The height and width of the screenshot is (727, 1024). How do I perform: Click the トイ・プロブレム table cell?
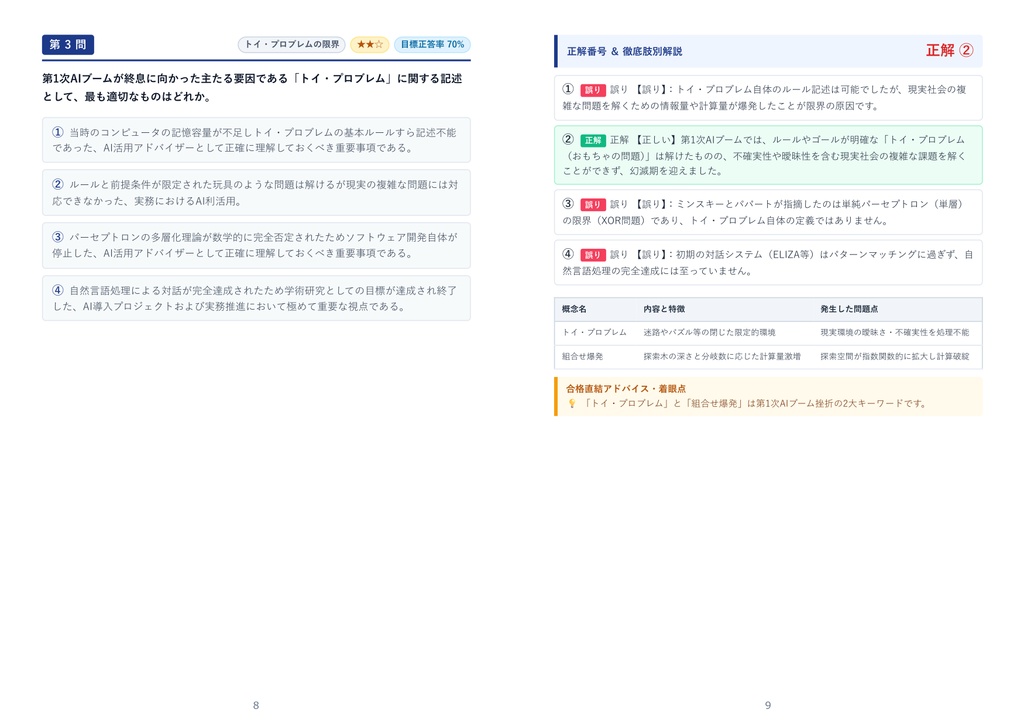point(594,332)
